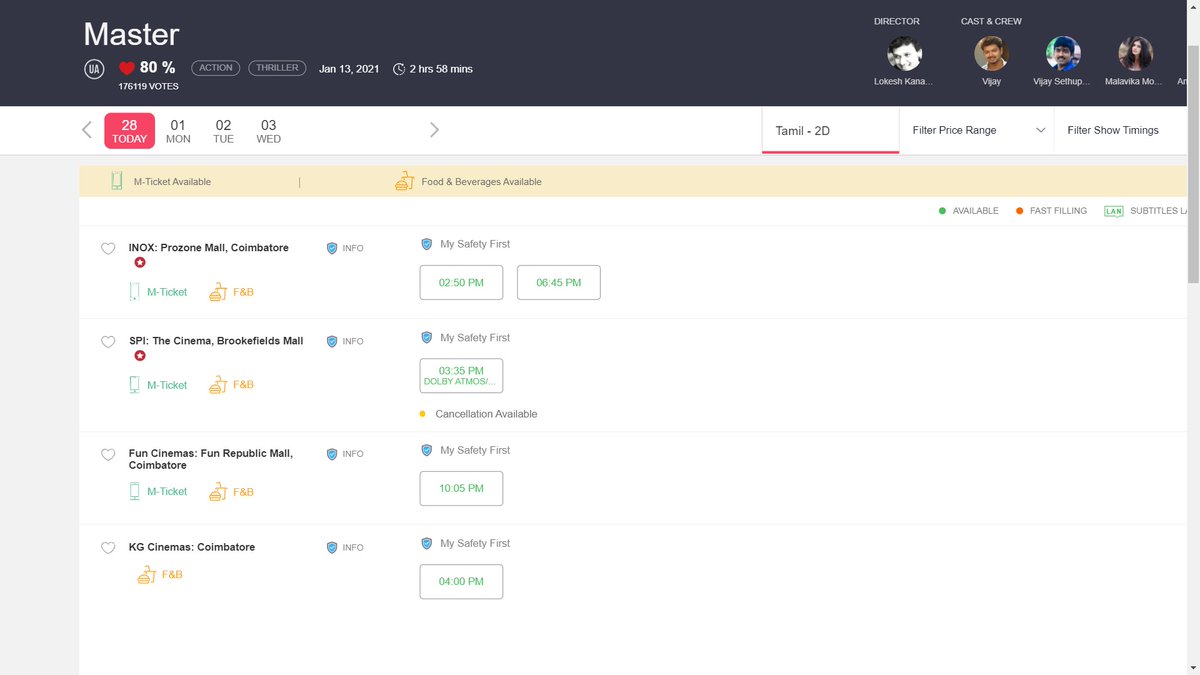Favorite Fun Cinemas with heart icon
This screenshot has height=675, width=1200.
coord(108,455)
